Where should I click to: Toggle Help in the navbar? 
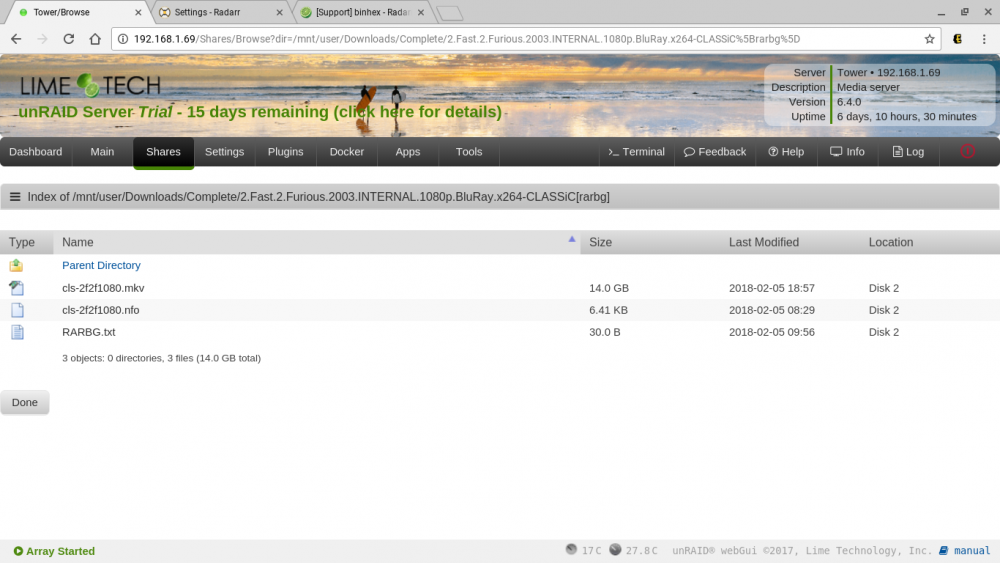(x=786, y=152)
